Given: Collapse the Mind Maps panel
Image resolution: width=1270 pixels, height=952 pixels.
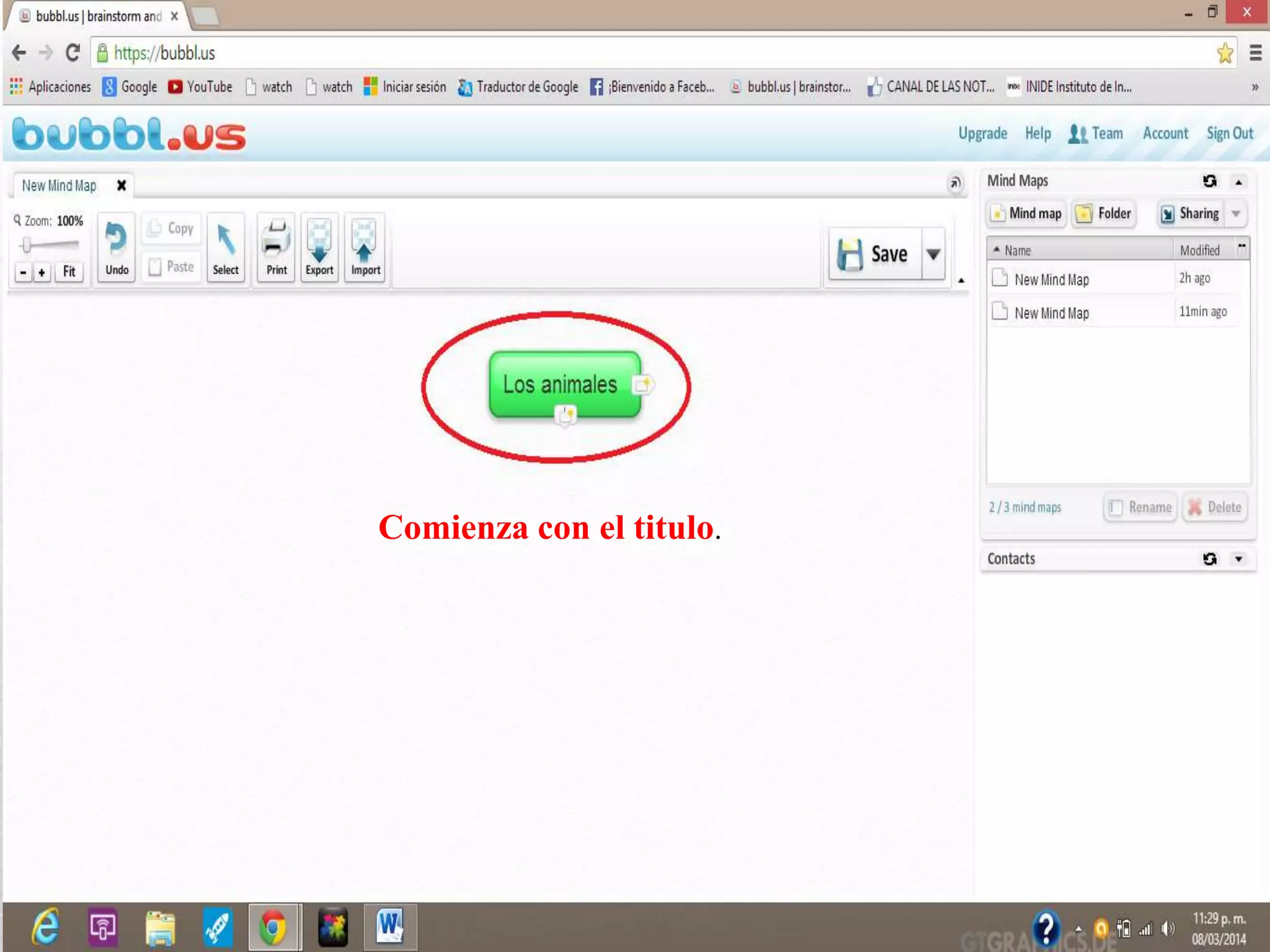Looking at the screenshot, I should pyautogui.click(x=1238, y=182).
